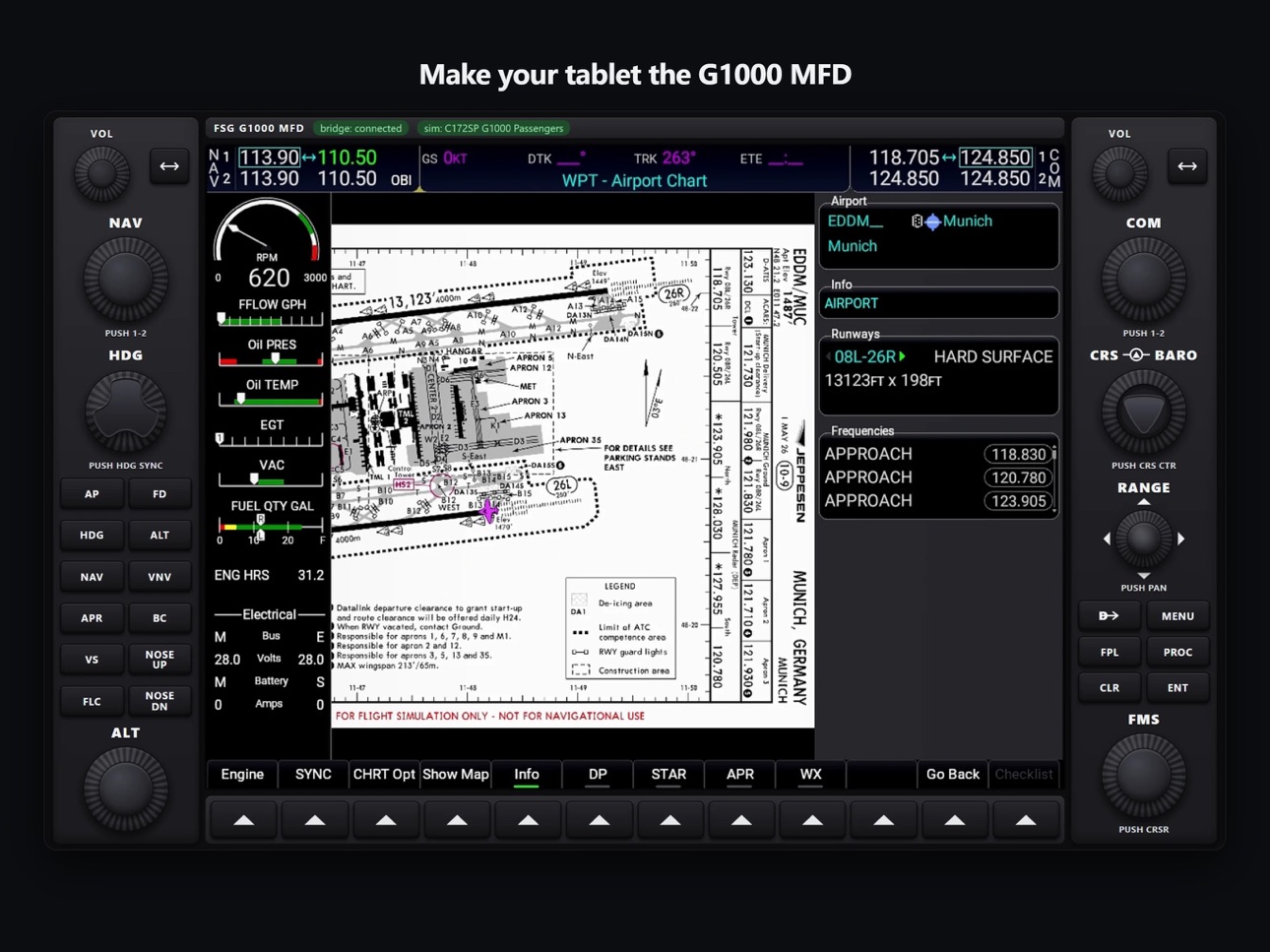Click the FLC button
The width and height of the screenshot is (1270, 952).
click(92, 701)
